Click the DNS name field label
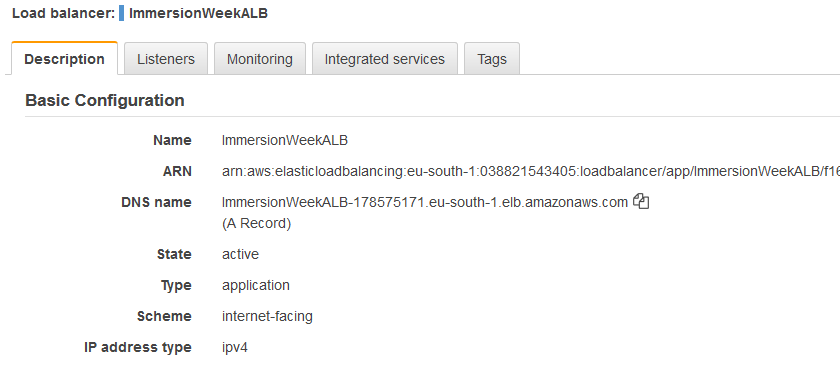840x367 pixels. (156, 203)
